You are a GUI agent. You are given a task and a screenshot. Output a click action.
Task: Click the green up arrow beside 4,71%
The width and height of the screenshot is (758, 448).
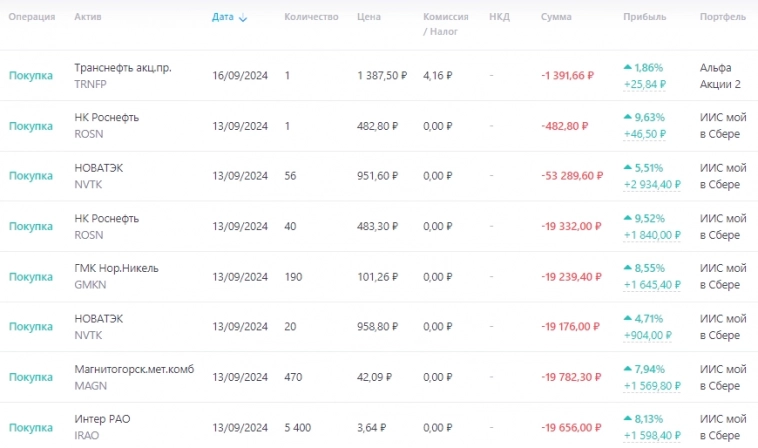click(x=627, y=319)
